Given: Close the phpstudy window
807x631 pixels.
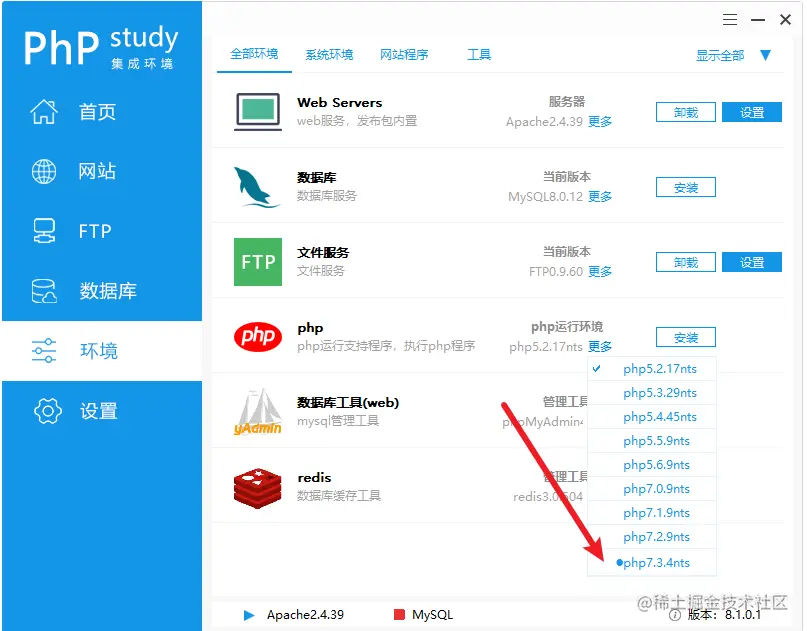Looking at the screenshot, I should [785, 20].
